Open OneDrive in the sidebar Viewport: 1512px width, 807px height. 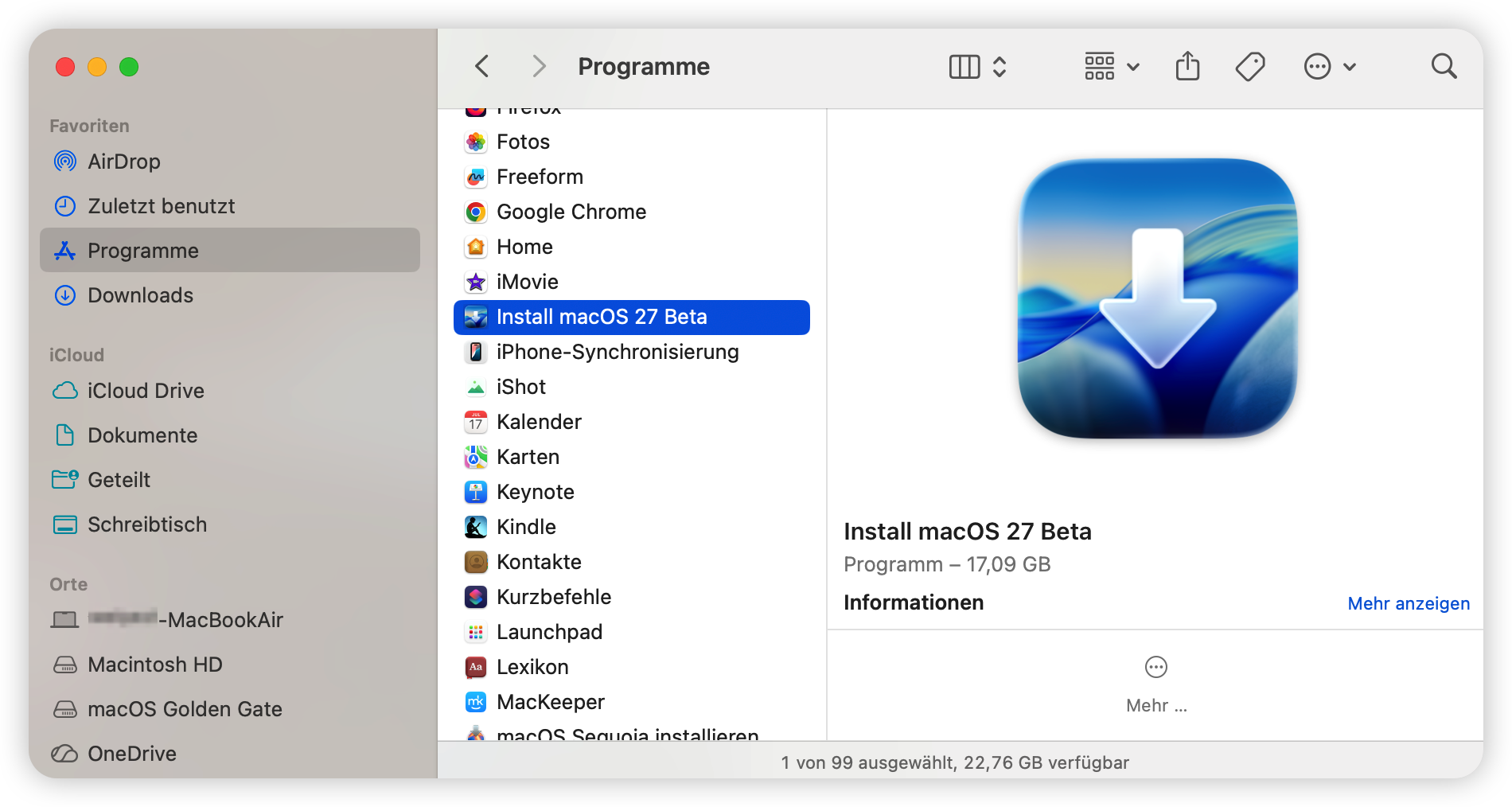point(230,754)
